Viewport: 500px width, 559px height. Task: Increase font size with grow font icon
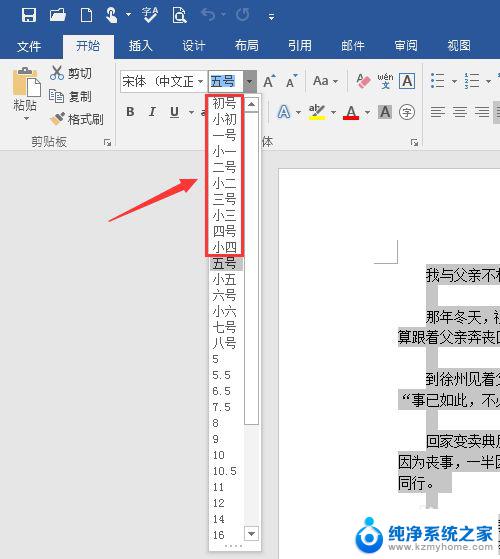269,82
